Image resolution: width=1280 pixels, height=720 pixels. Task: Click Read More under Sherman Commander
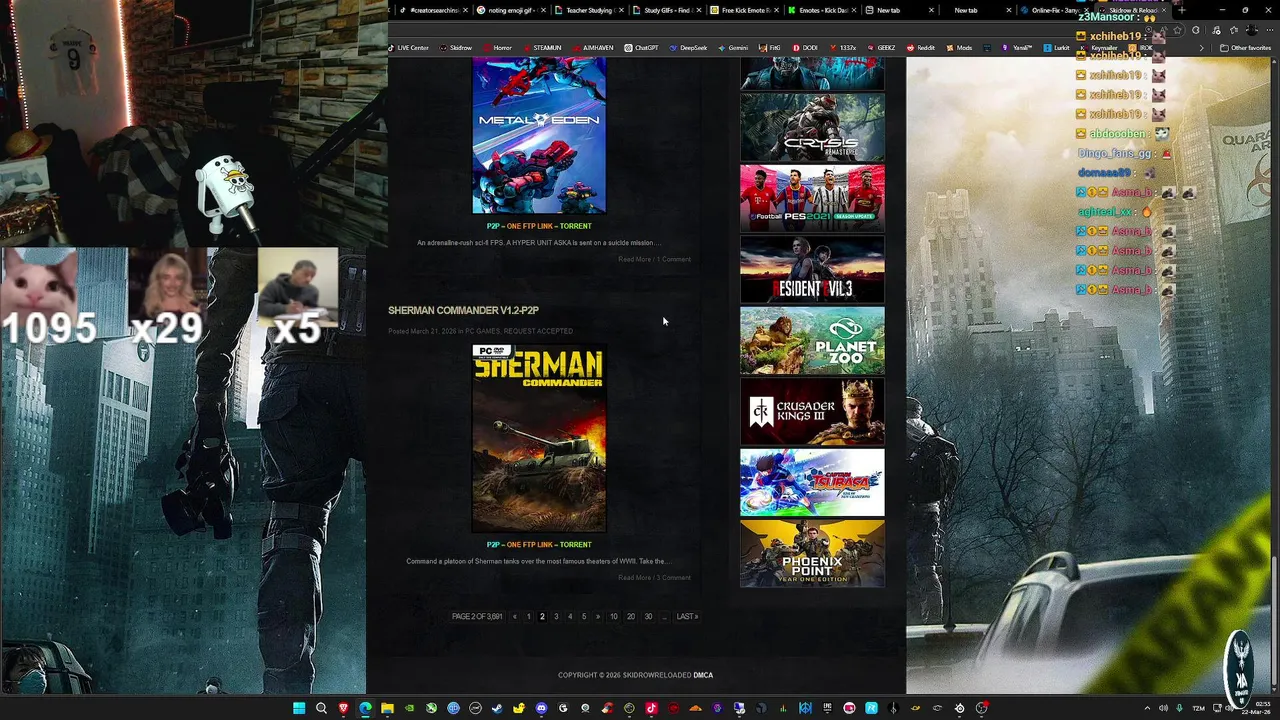pyautogui.click(x=634, y=577)
